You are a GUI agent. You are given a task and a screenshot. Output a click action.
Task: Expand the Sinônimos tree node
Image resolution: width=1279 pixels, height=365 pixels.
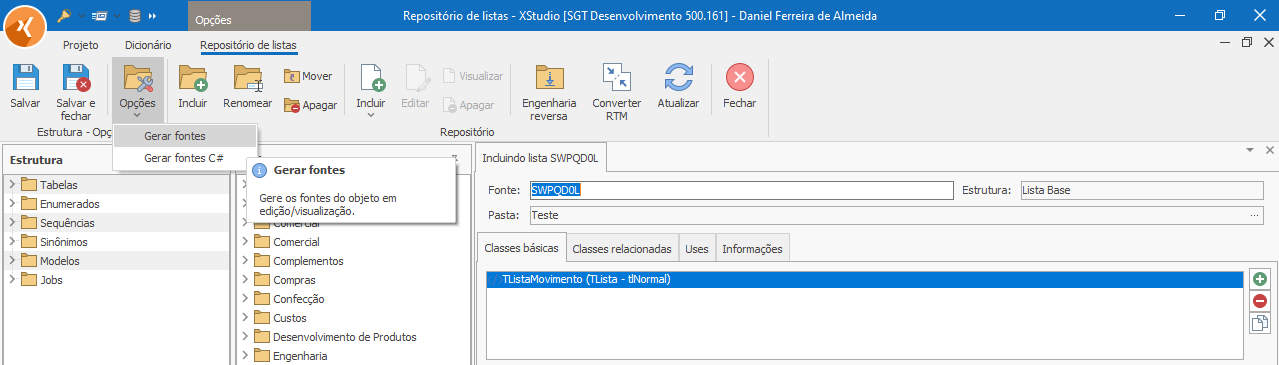(12, 242)
